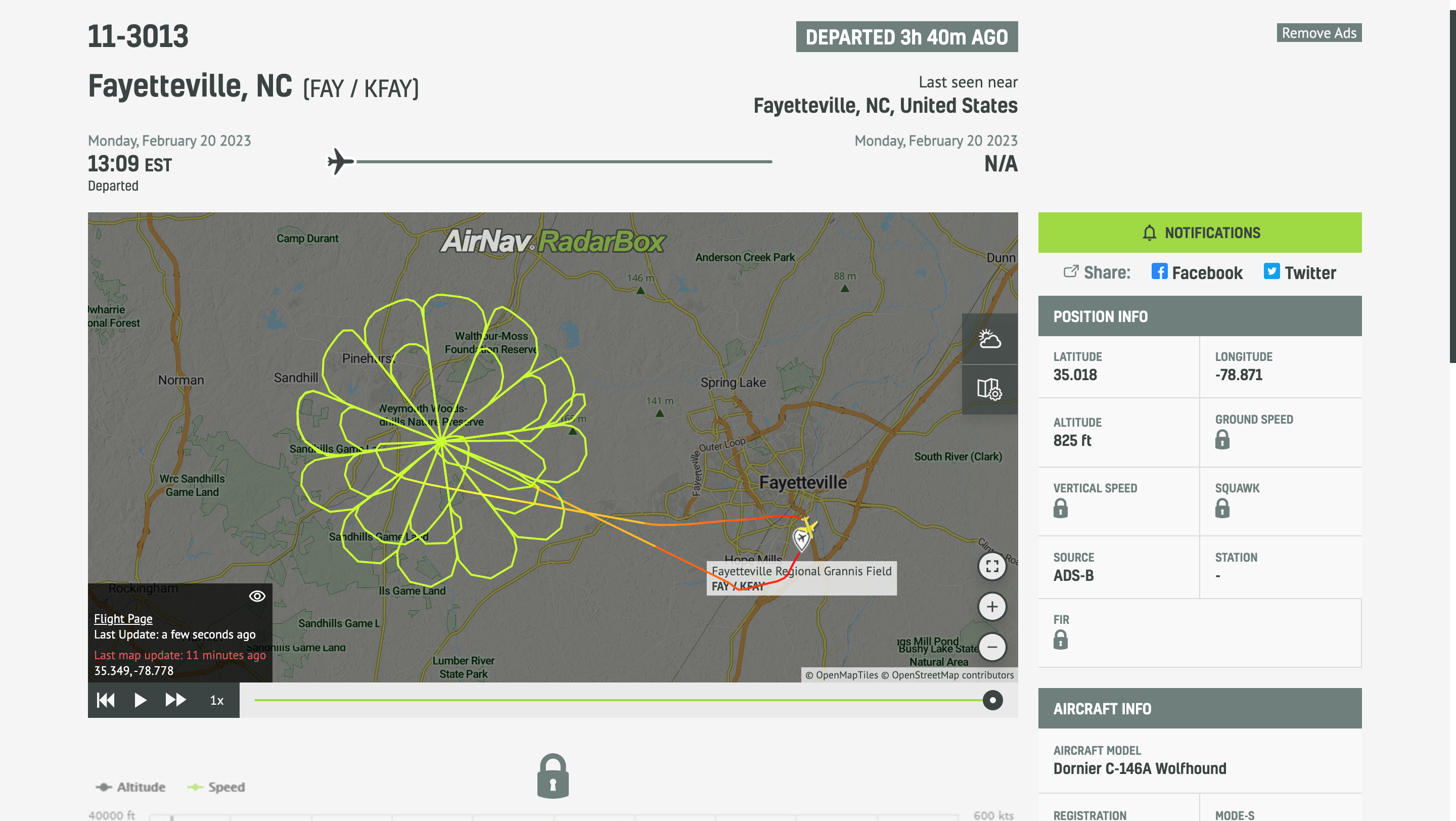1456x821 pixels.
Task: Share flight on Twitter
Action: click(1300, 273)
